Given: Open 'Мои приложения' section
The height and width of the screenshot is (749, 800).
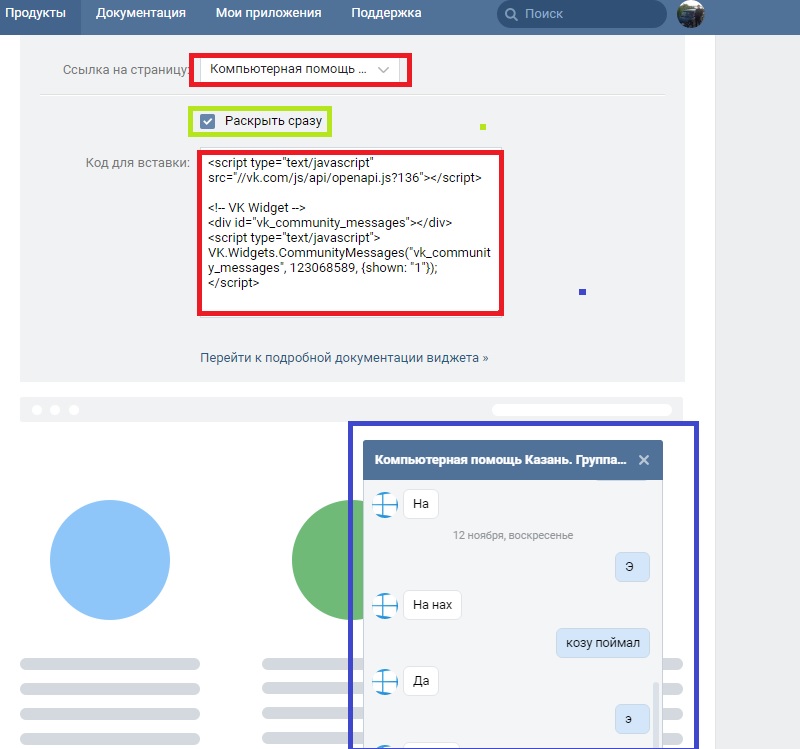Looking at the screenshot, I should [x=268, y=13].
